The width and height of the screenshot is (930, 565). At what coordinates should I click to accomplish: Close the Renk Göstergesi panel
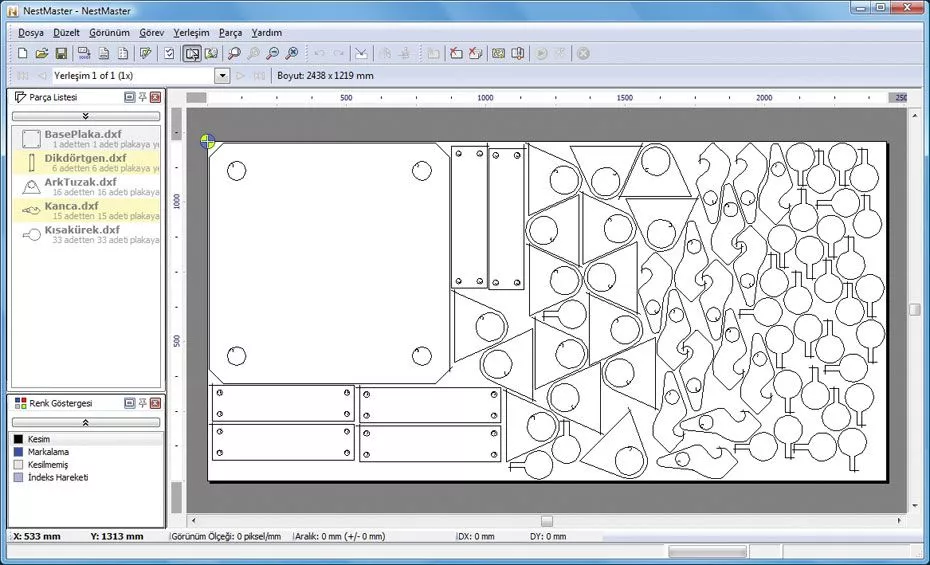(x=155, y=403)
